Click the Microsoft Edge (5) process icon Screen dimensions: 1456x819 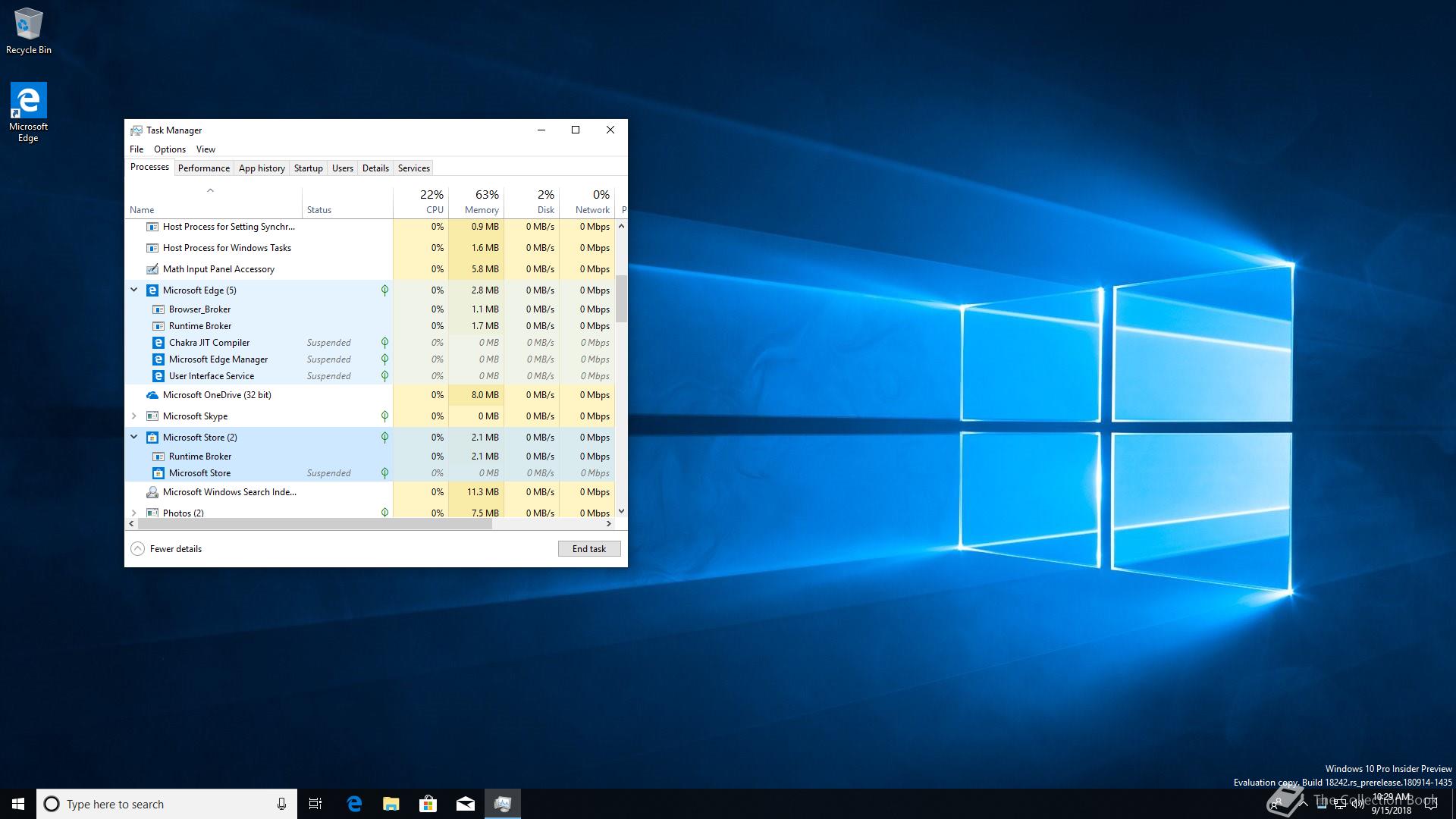(x=152, y=290)
